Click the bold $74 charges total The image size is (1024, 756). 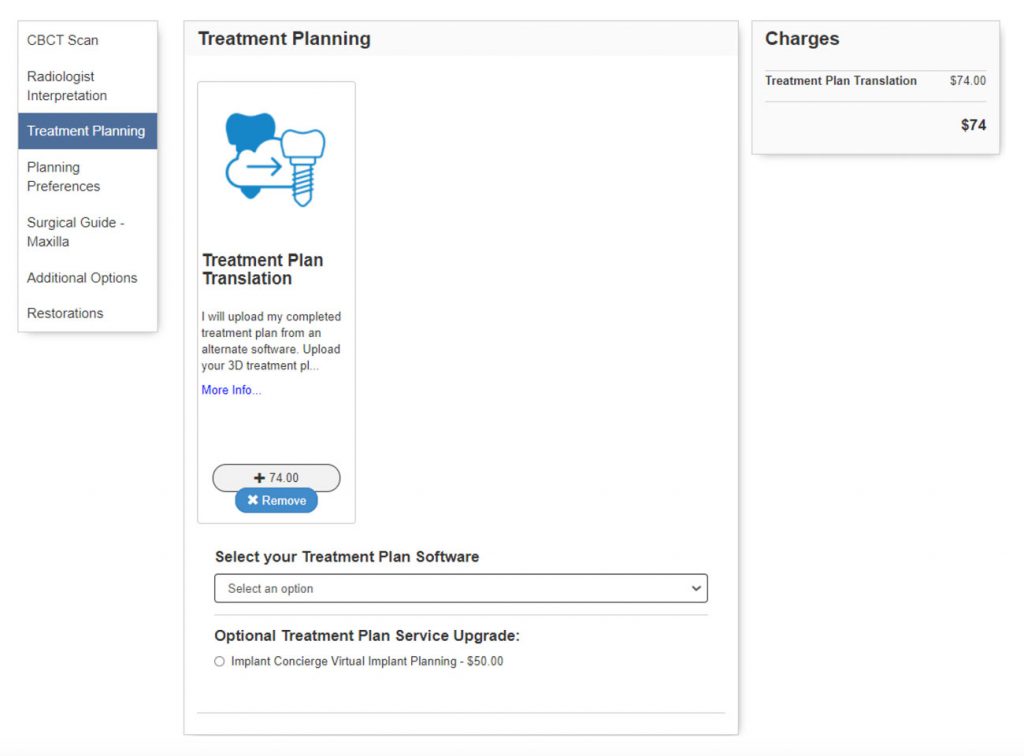tap(973, 125)
